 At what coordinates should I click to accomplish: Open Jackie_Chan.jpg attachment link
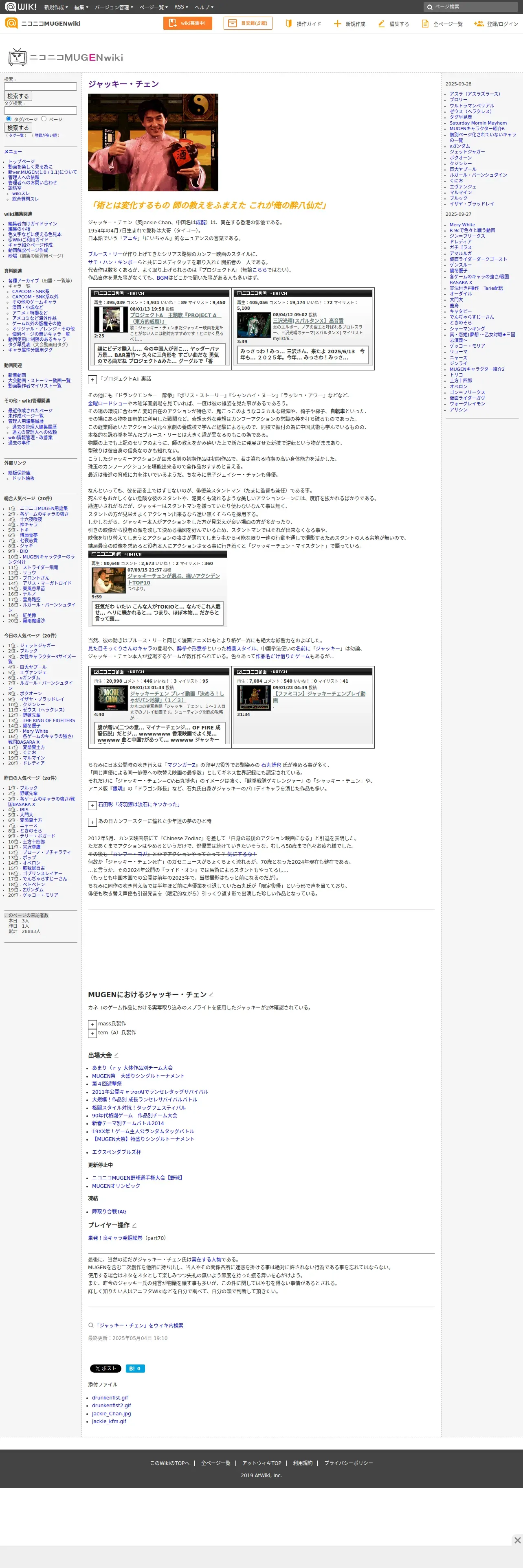112,1413
